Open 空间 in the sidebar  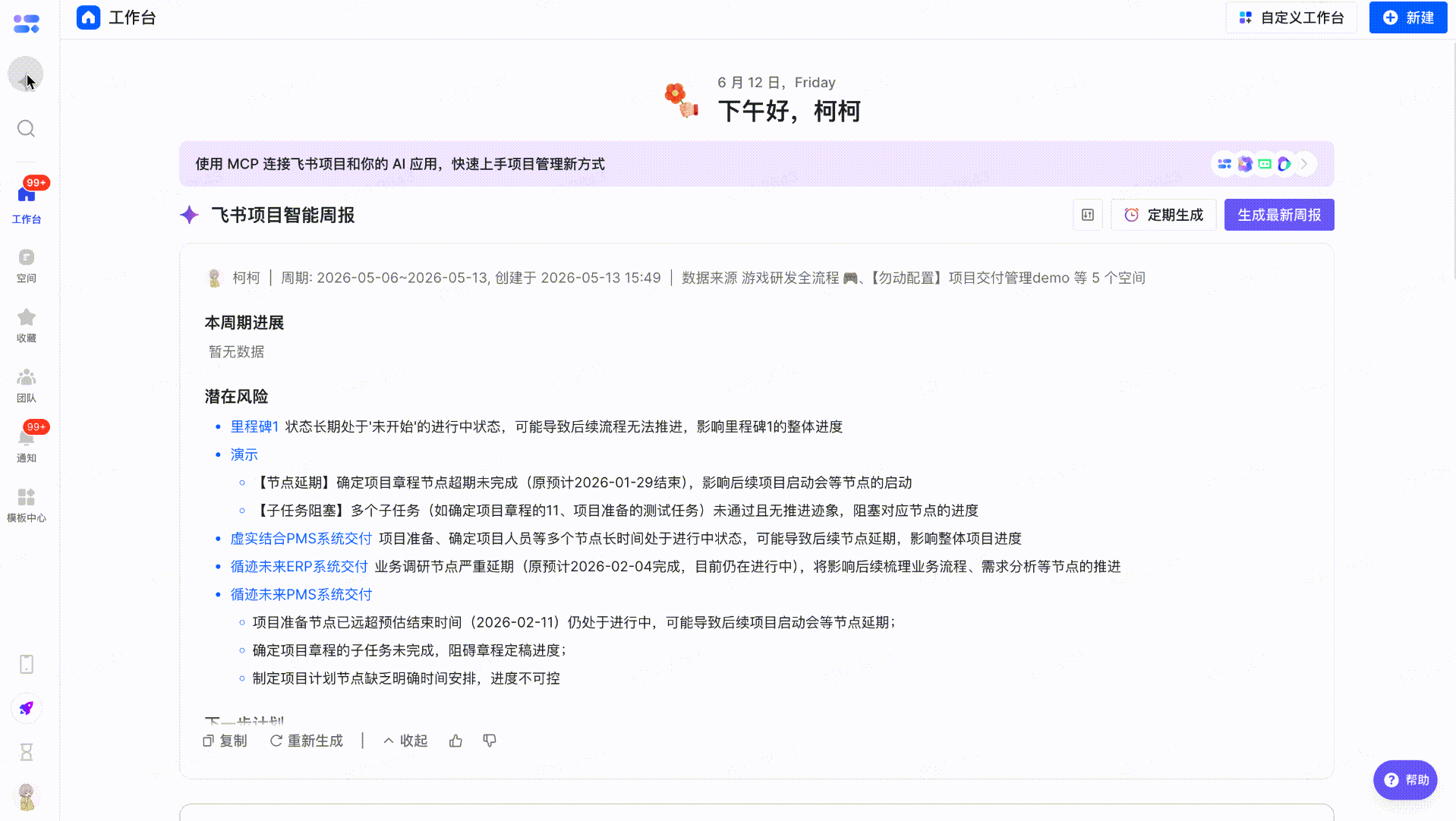27,266
